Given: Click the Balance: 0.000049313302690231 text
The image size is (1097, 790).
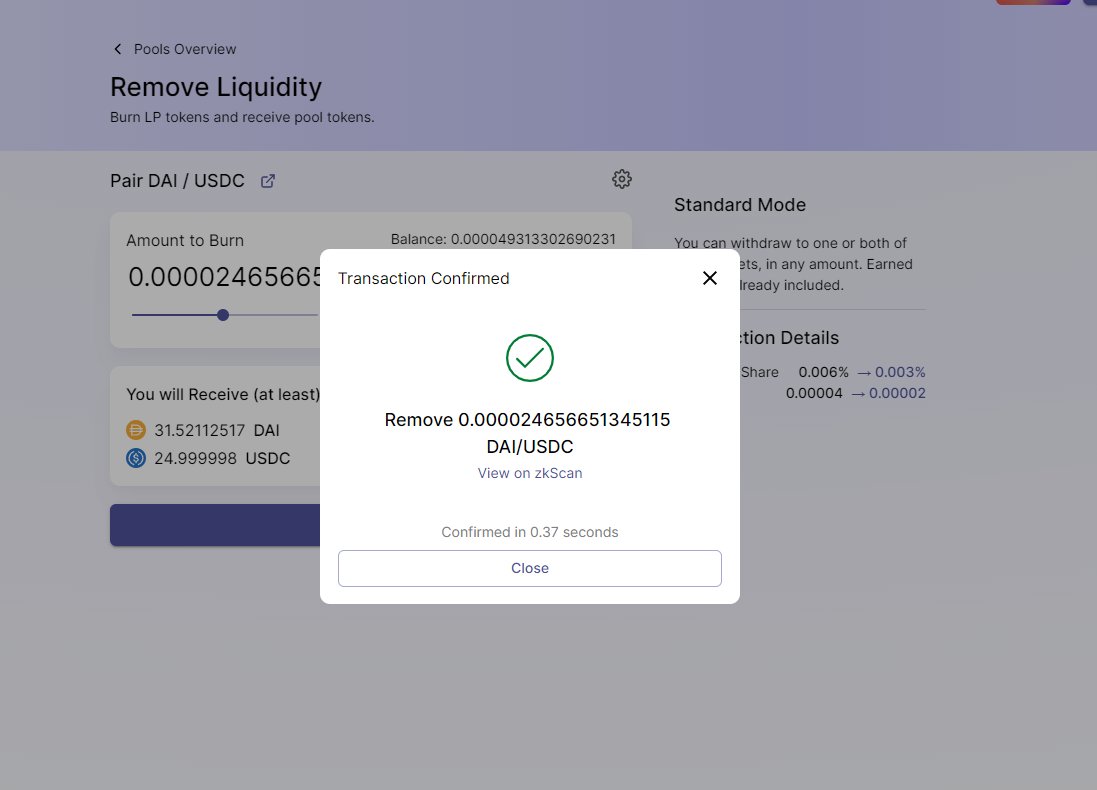Looking at the screenshot, I should click(503, 239).
